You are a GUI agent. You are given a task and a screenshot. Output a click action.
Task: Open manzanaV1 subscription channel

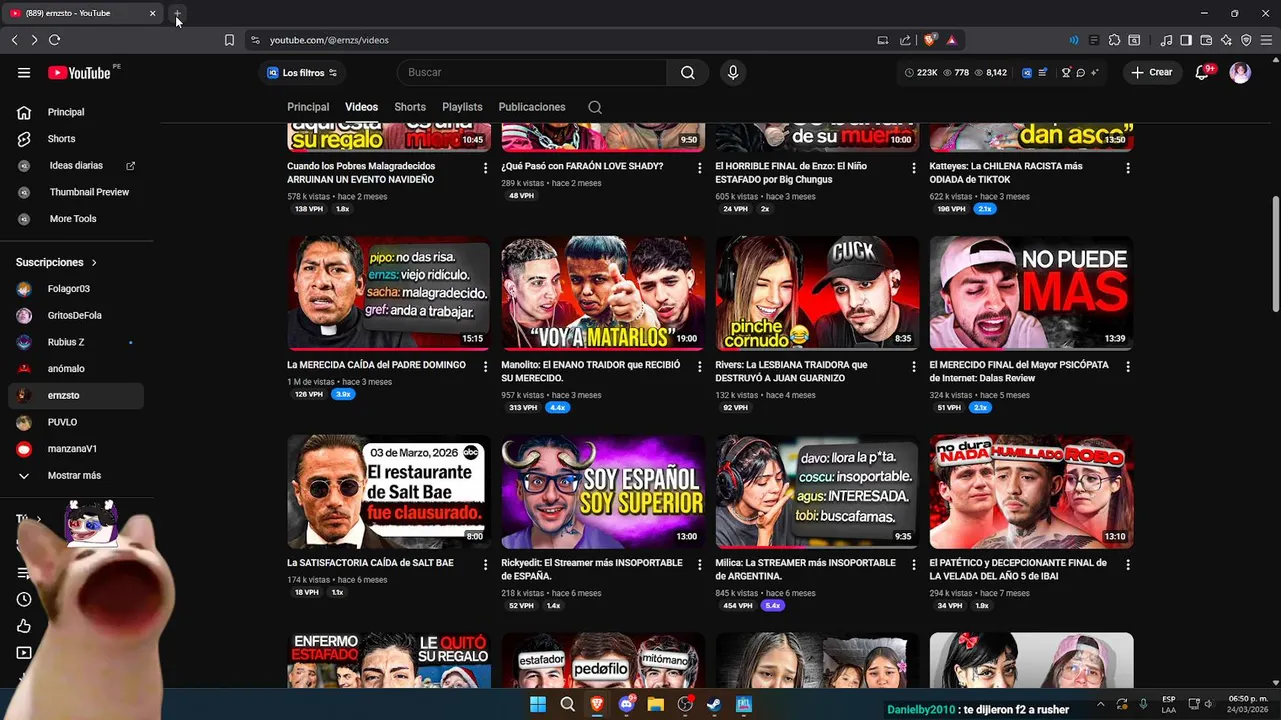click(76, 449)
